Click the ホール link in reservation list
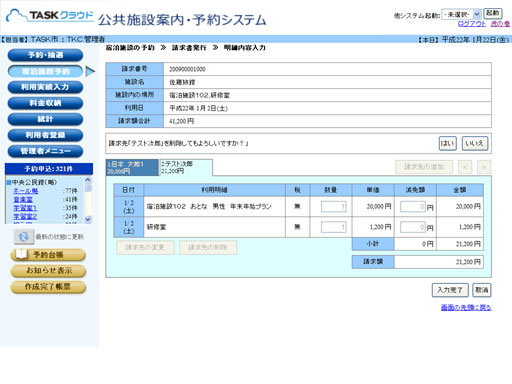The image size is (512, 384). tap(26, 191)
